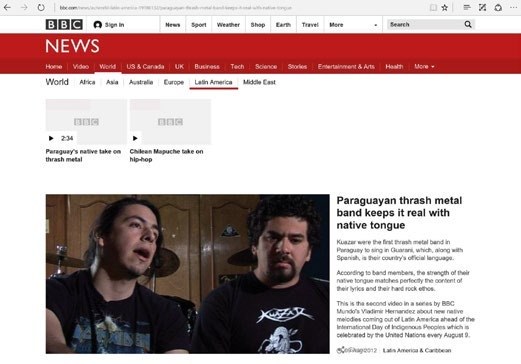The width and height of the screenshot is (521, 364).
Task: Open the Health news section
Action: click(394, 67)
